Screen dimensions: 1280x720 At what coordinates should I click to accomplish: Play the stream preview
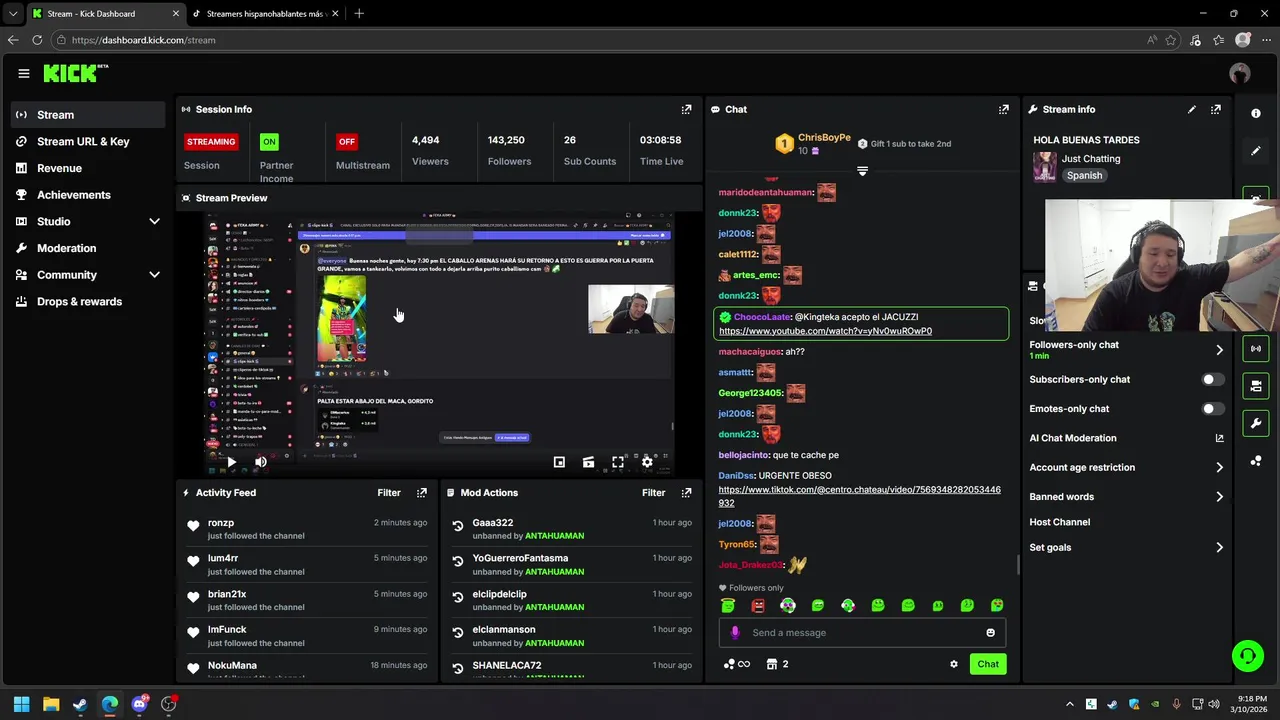coord(231,462)
